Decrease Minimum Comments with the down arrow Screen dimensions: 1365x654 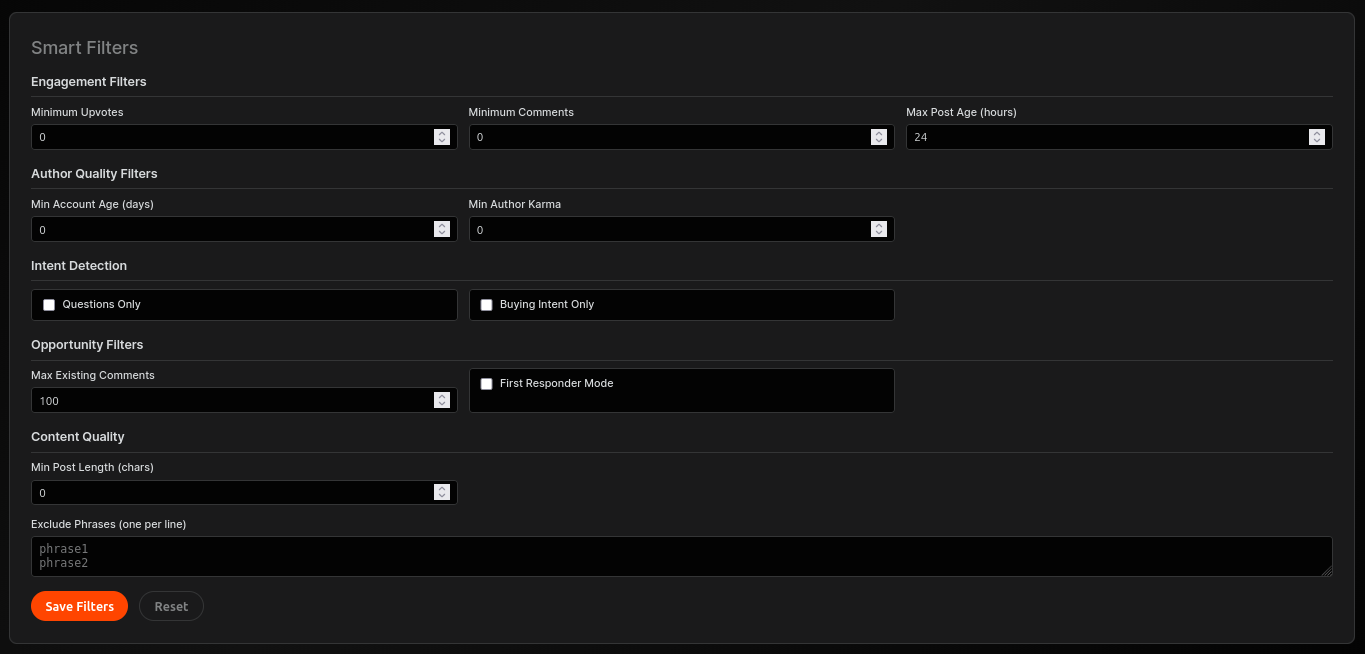879,141
